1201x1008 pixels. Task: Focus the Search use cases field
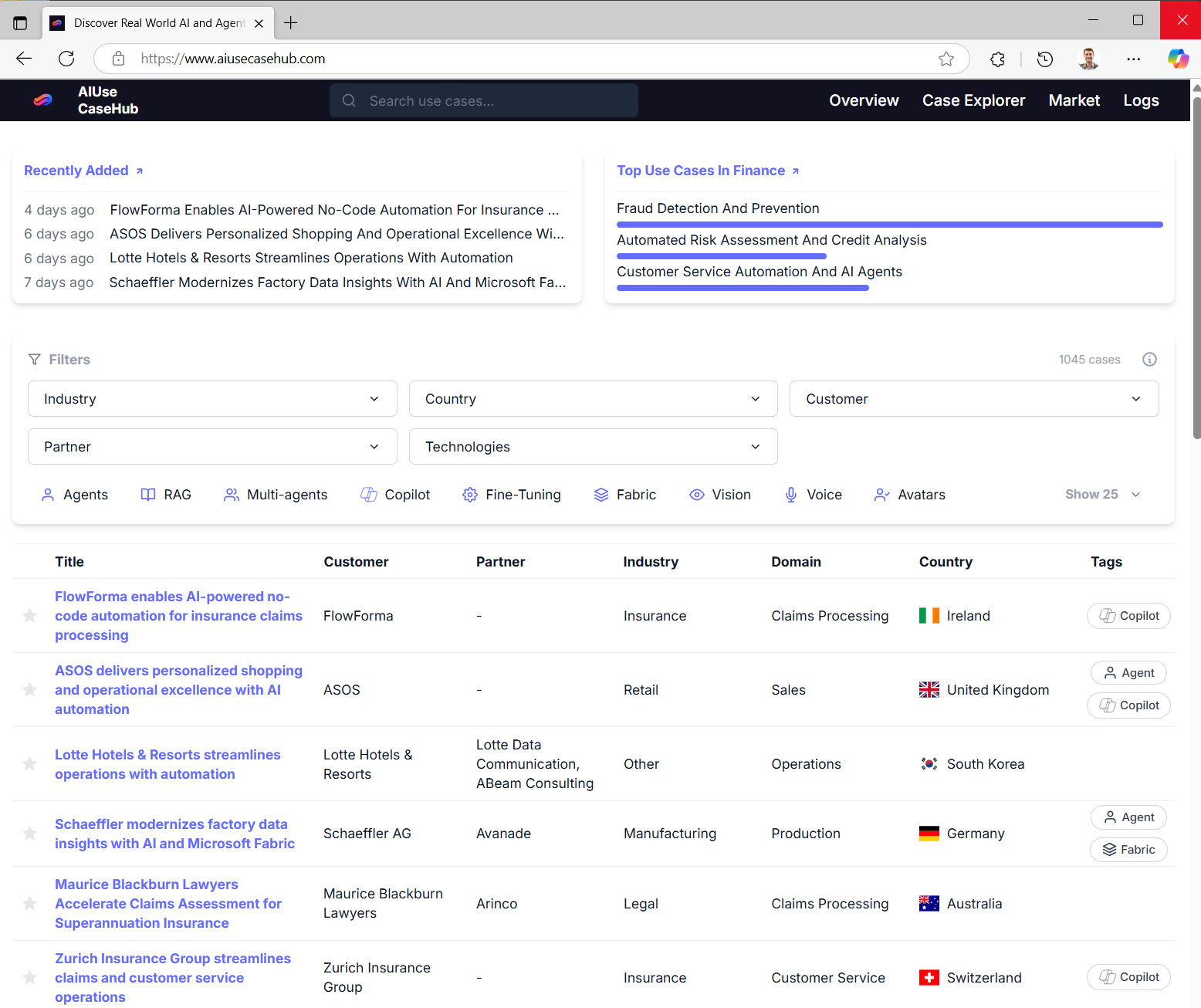[x=484, y=100]
